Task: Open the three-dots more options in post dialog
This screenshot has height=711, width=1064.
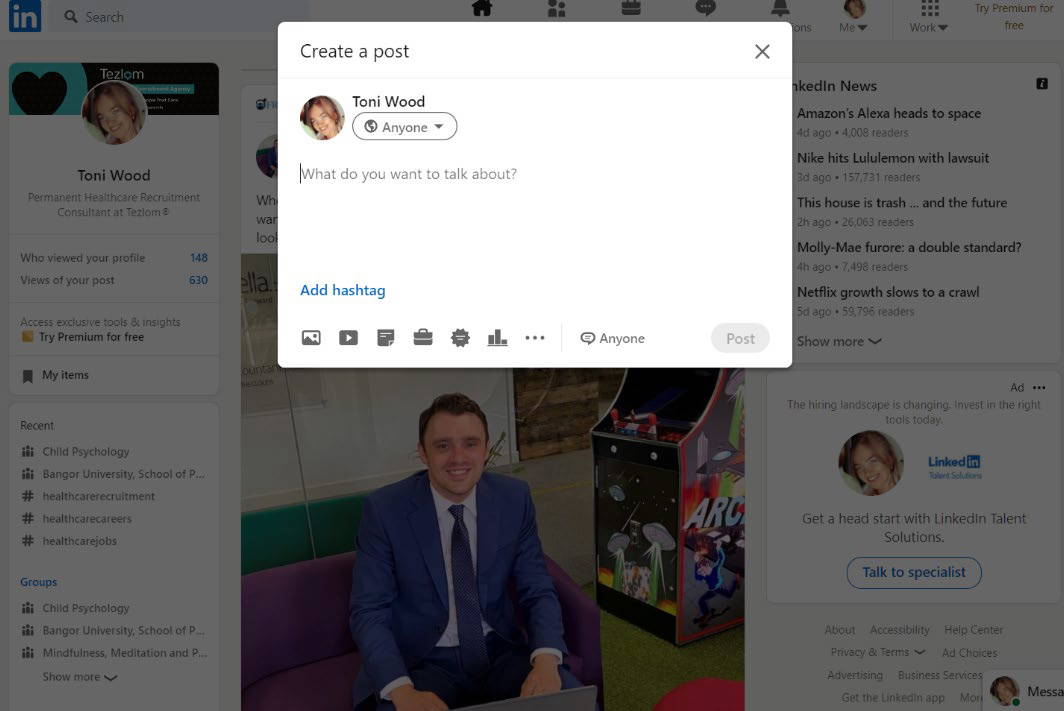Action: tap(535, 338)
